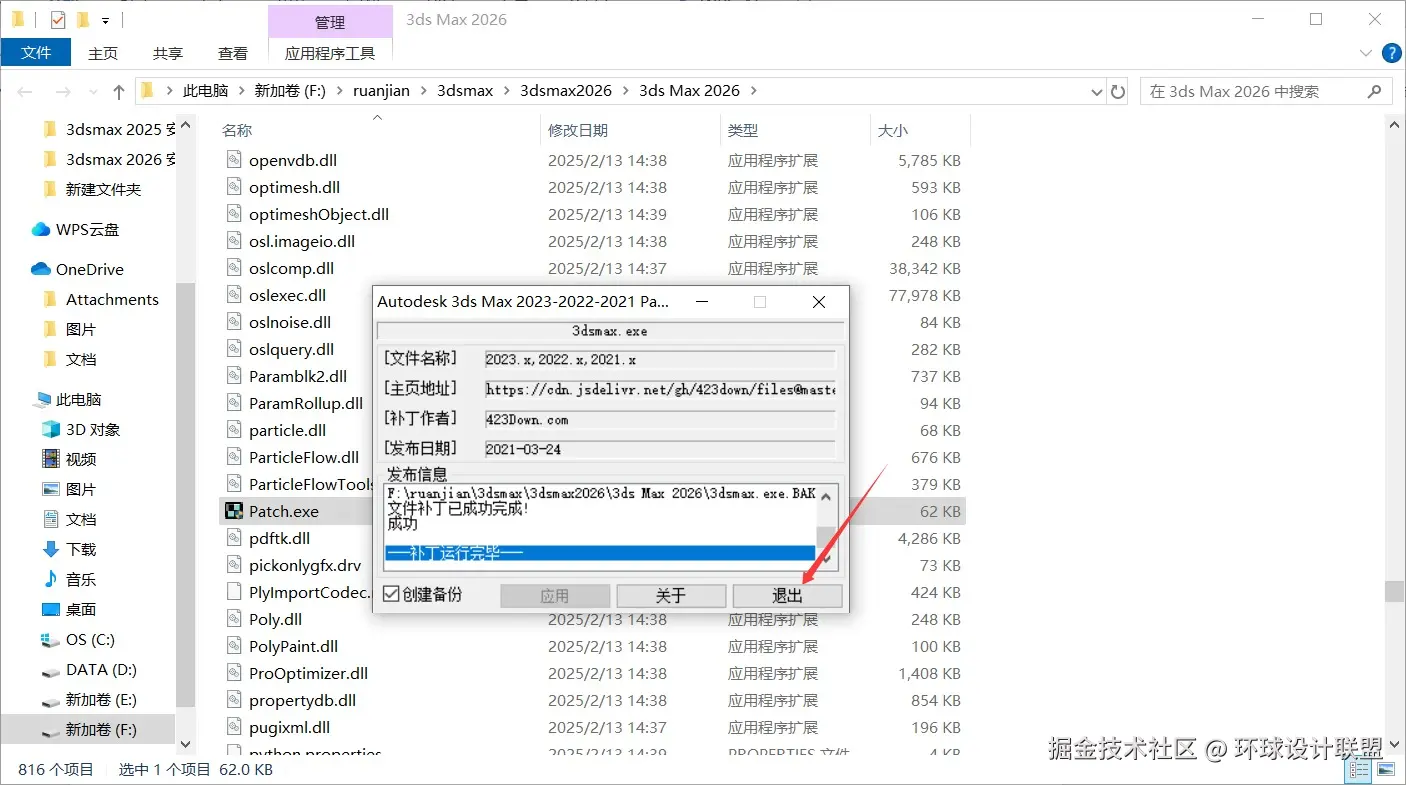
Task: Click the 关于 button in patch dialog
Action: (x=671, y=595)
